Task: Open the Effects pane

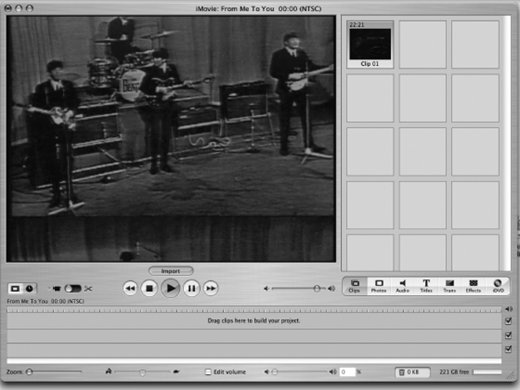Action: pyautogui.click(x=473, y=286)
